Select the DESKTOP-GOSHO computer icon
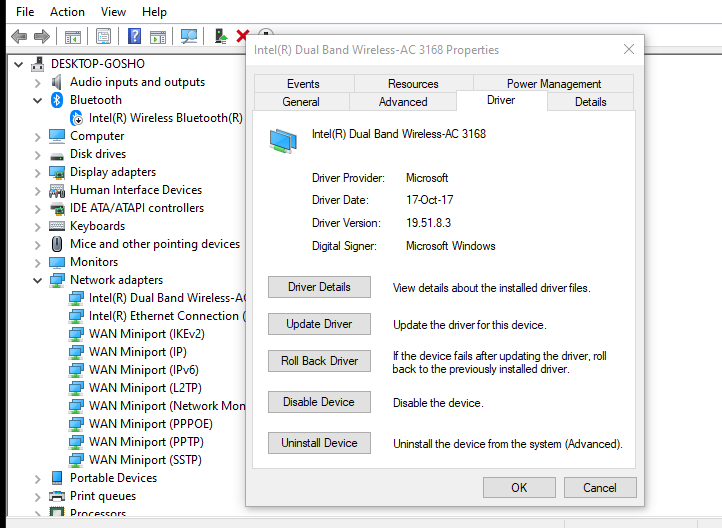The width and height of the screenshot is (722, 528). click(x=38, y=64)
